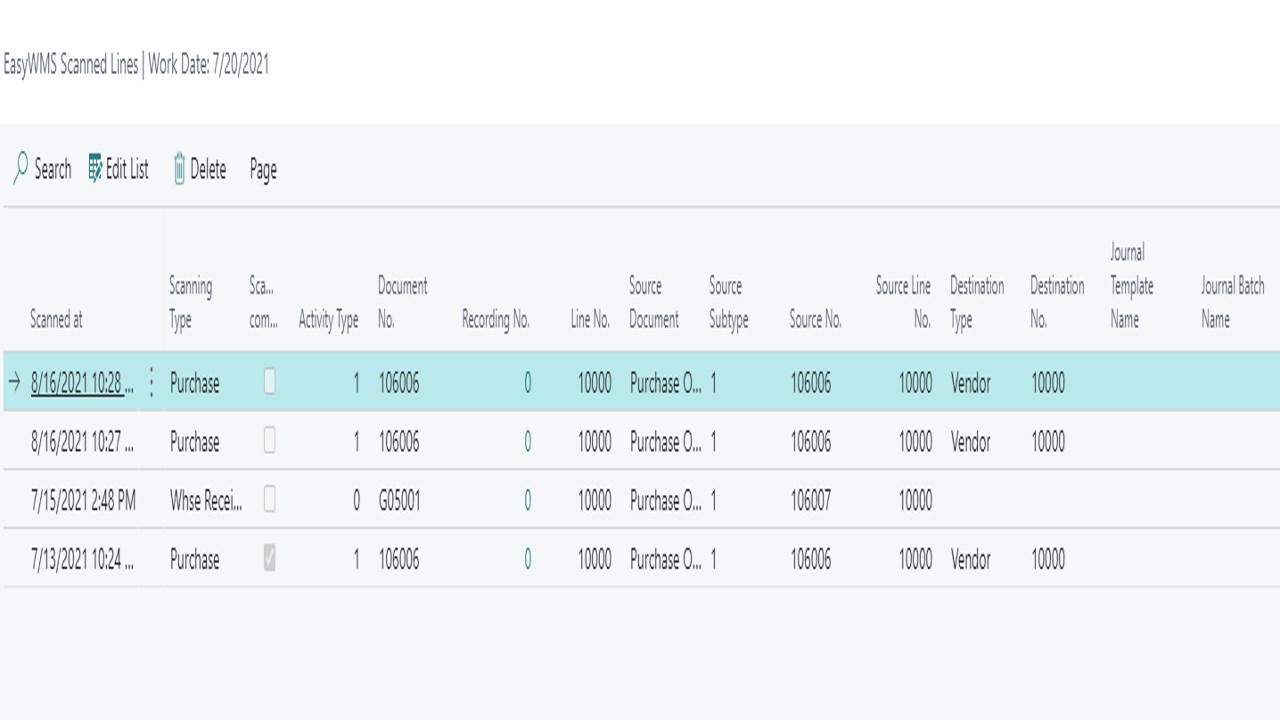Click Purchase O... in the 106007 row
1280x720 pixels.
coord(665,501)
